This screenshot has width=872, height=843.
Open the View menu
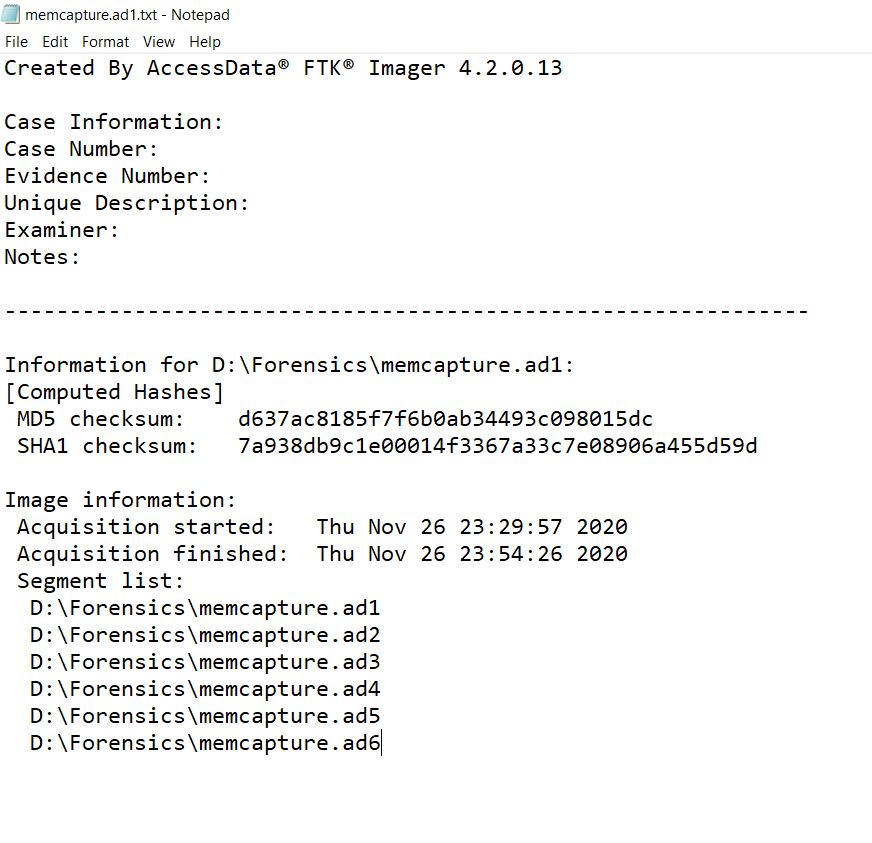click(158, 42)
